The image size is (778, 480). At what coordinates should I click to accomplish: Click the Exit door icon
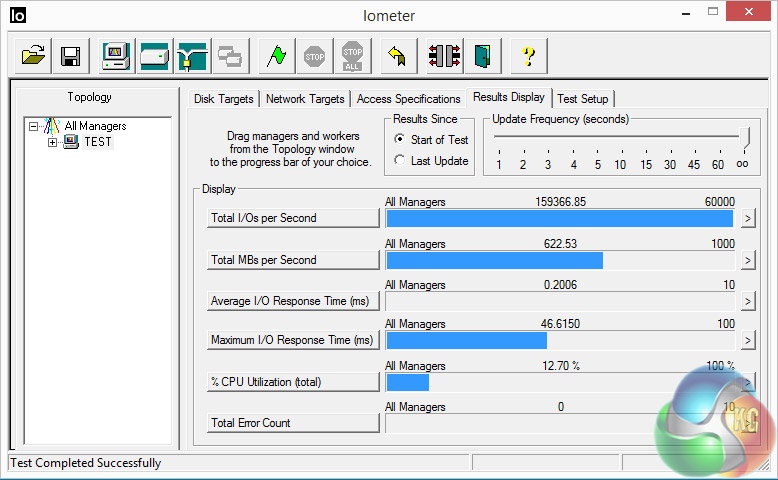pyautogui.click(x=482, y=56)
